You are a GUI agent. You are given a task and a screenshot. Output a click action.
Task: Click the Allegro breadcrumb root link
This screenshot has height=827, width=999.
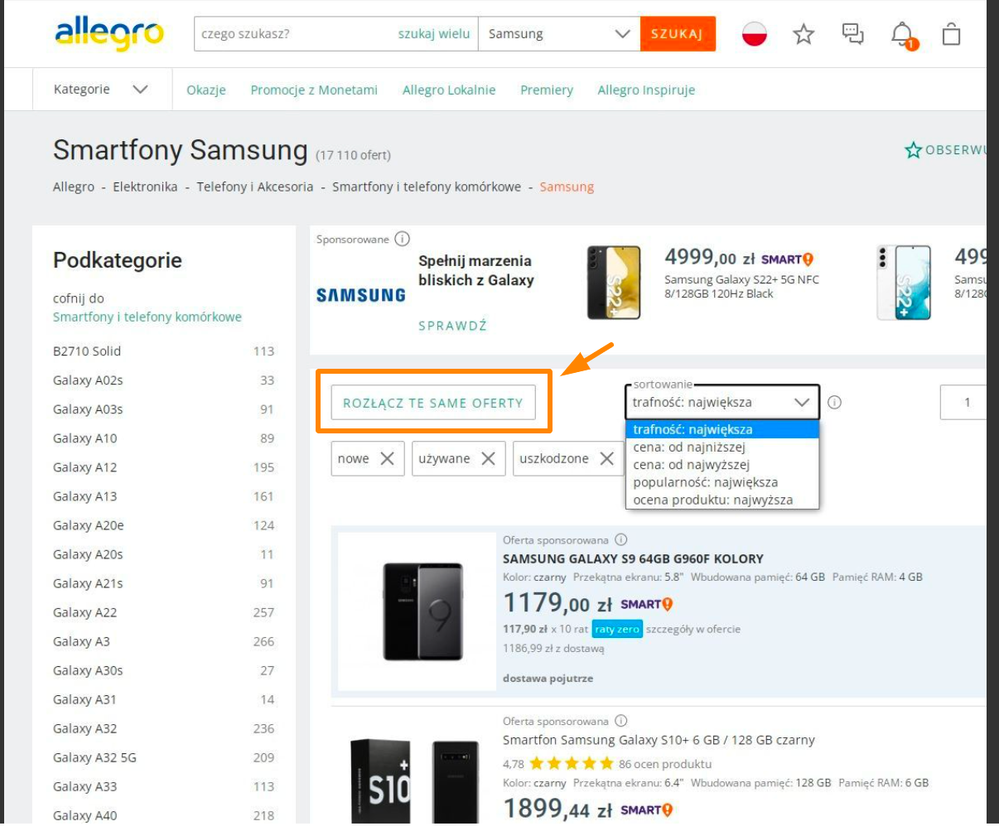coord(73,187)
